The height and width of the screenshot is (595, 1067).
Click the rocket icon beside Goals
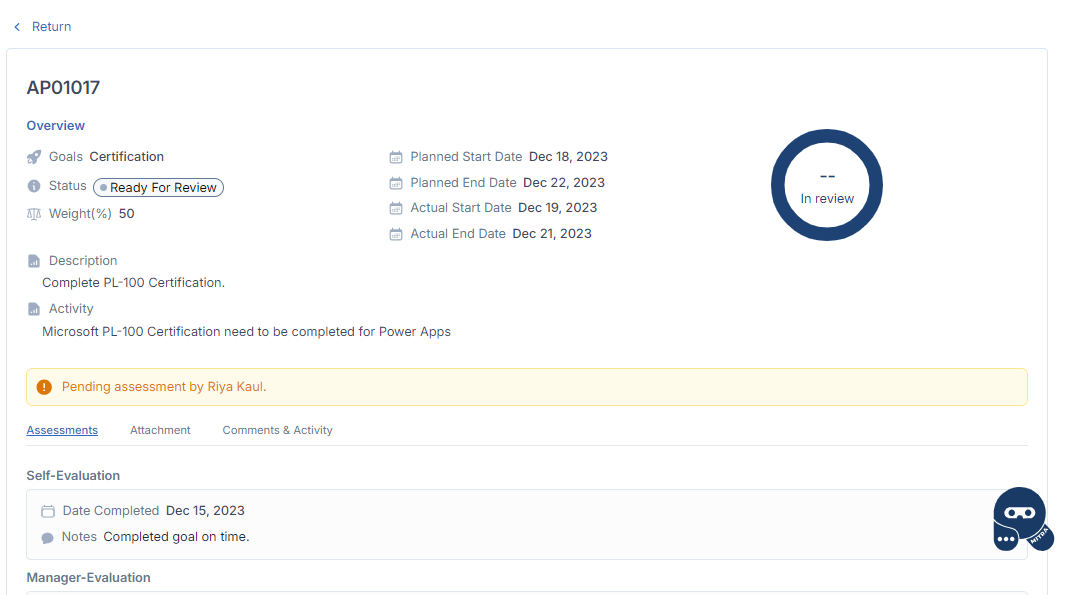click(34, 157)
